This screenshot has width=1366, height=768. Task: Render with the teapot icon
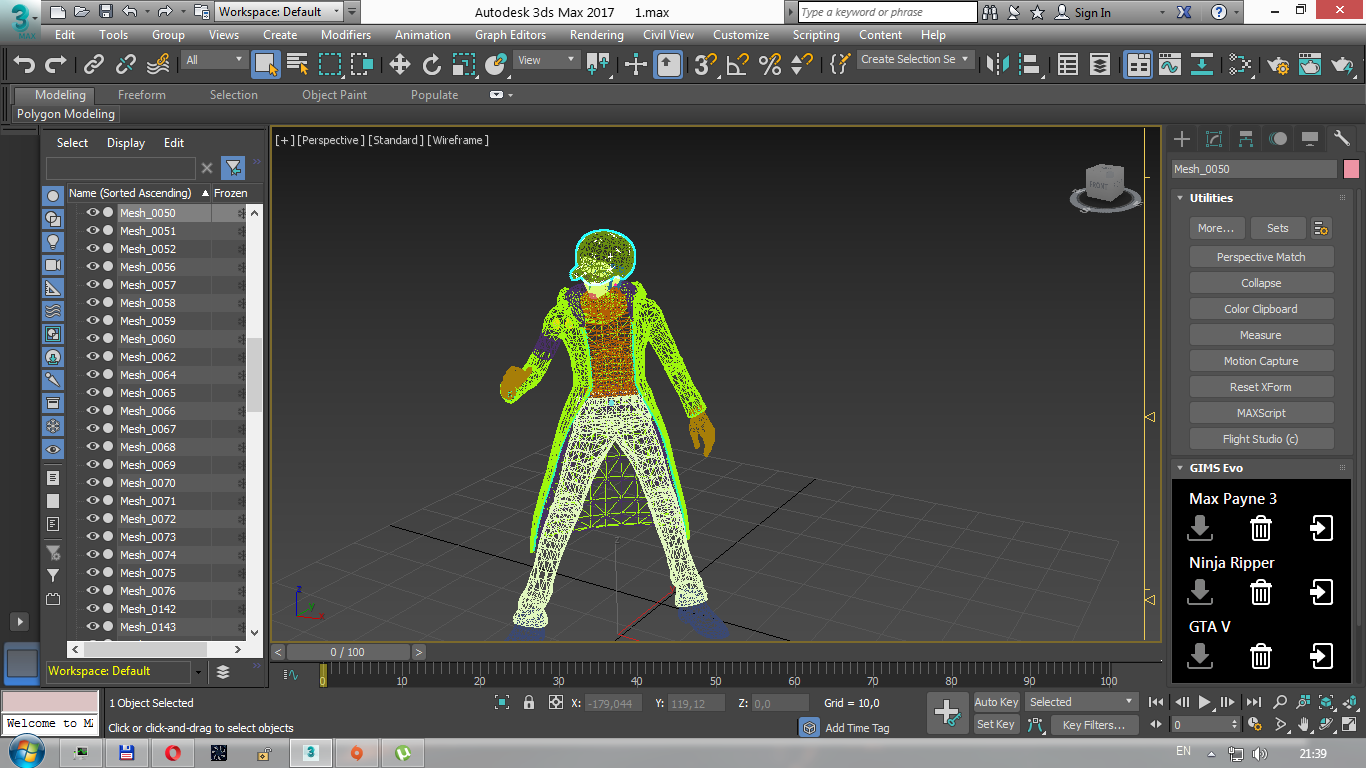1342,65
